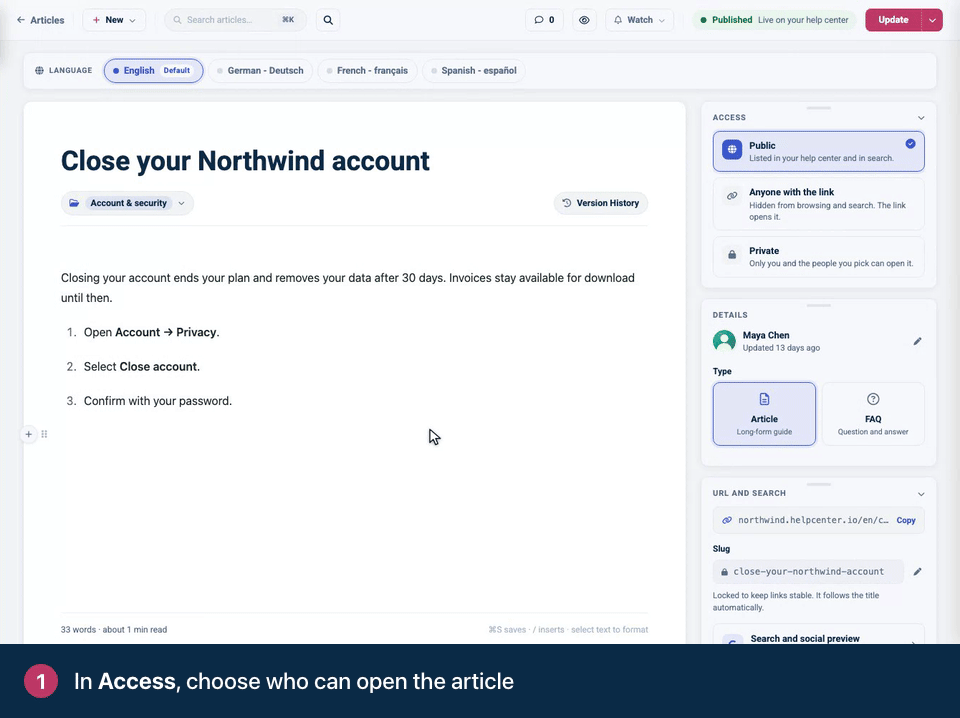The width and height of the screenshot is (960, 718).
Task: Click the folder icon in category chip
Action: point(74,203)
